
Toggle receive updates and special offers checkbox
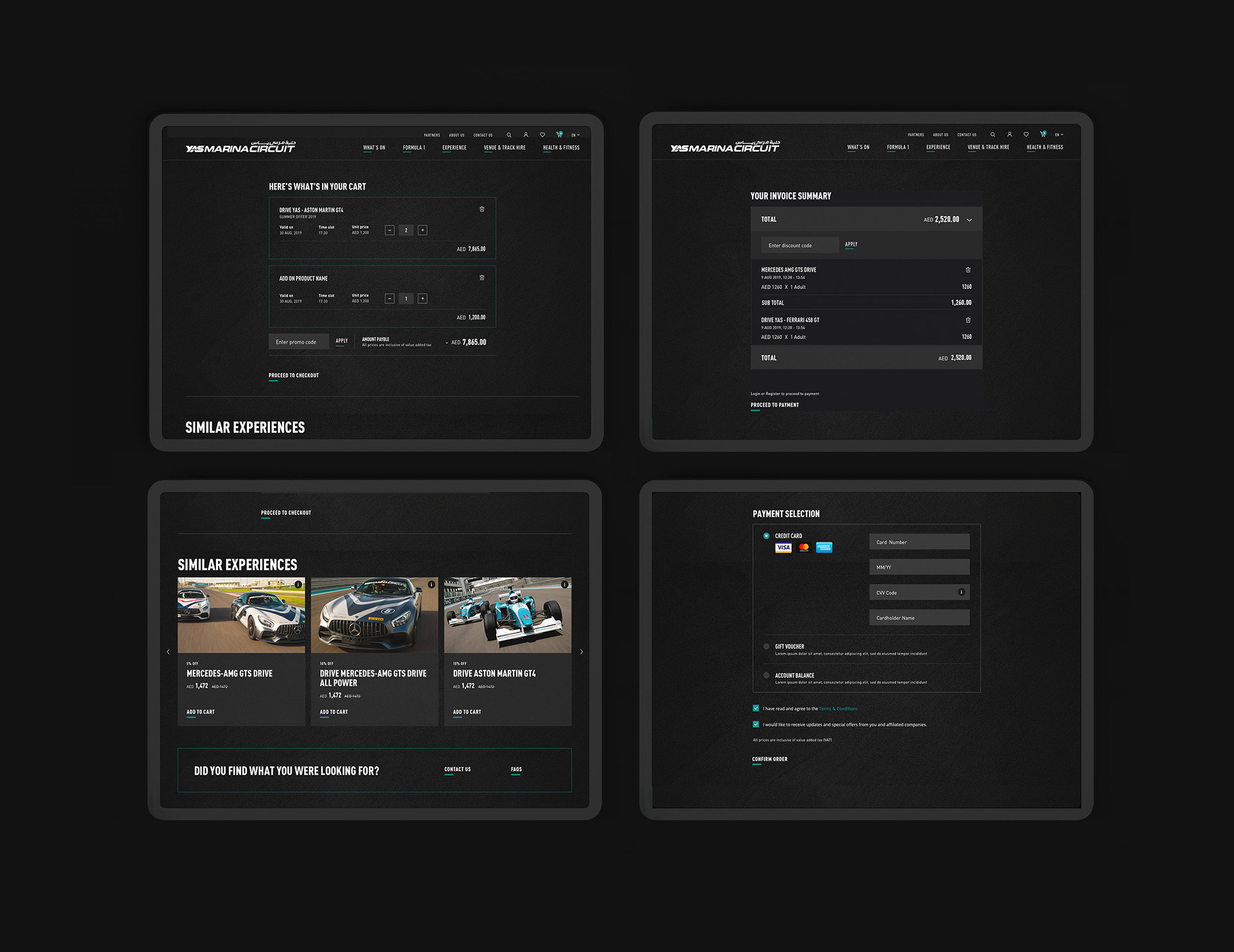click(756, 724)
